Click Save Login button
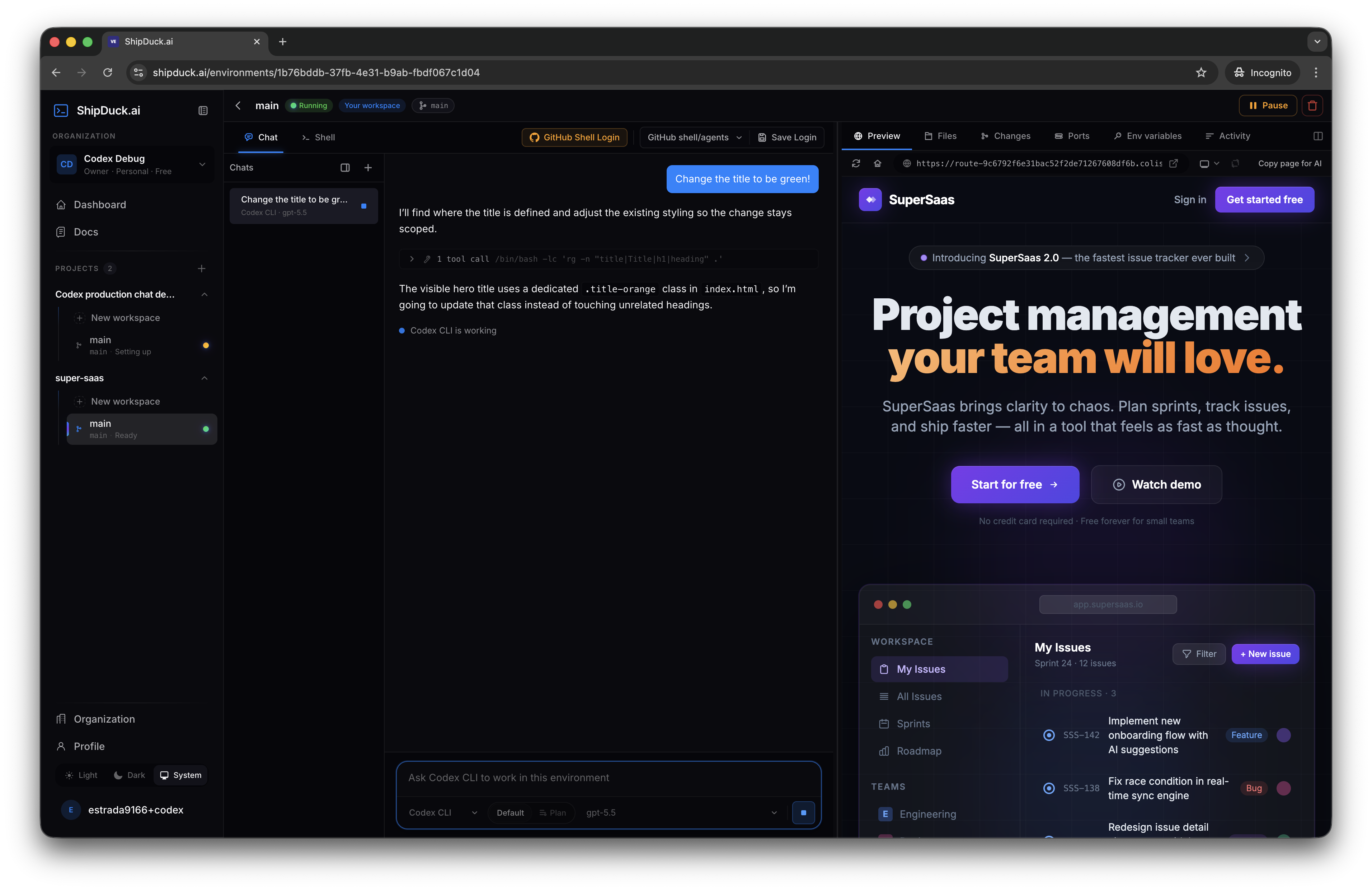Viewport: 1372px width, 891px height. pos(787,137)
